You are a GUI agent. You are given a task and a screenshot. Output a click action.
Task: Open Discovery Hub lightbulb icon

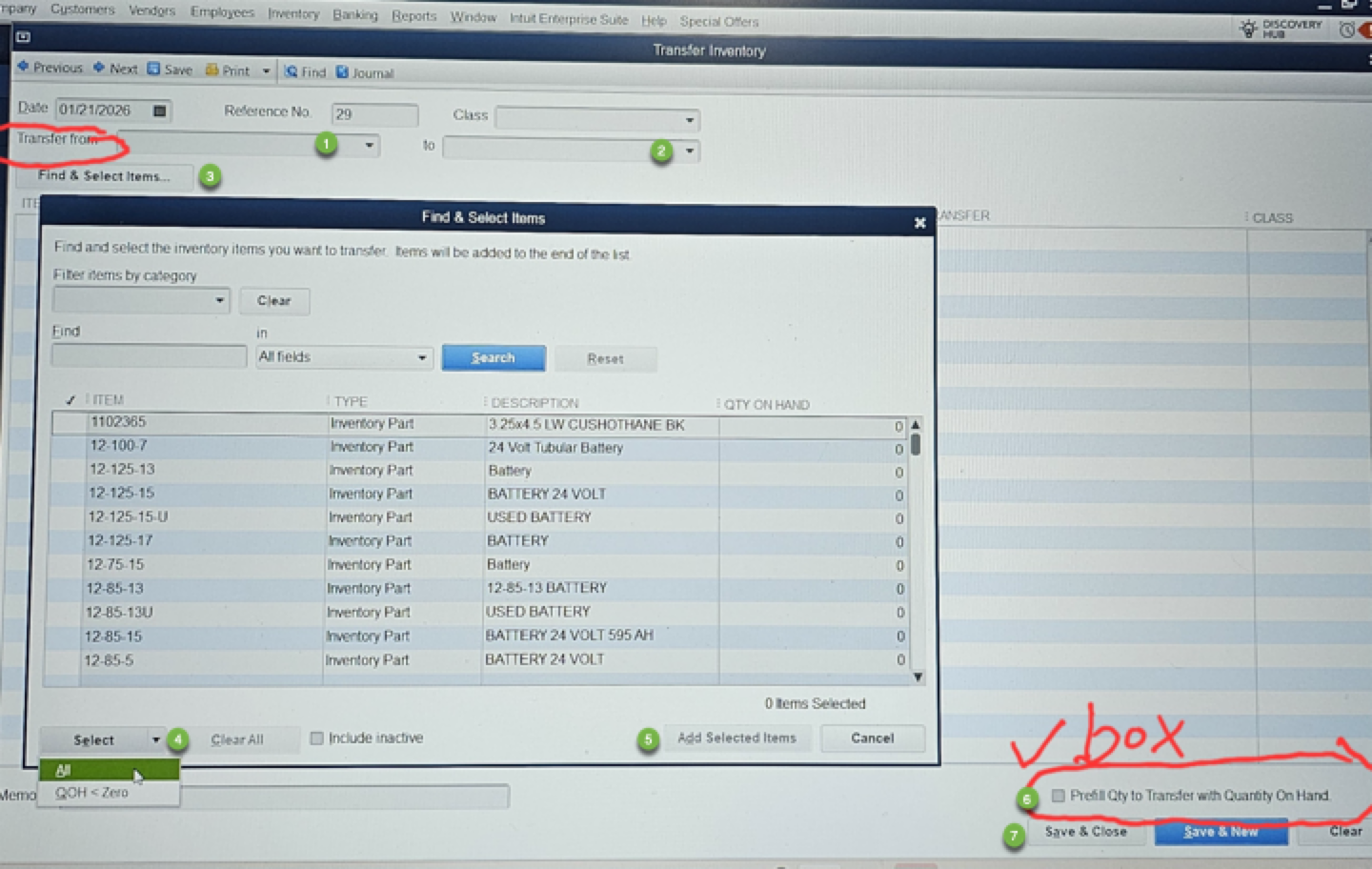click(x=1248, y=29)
